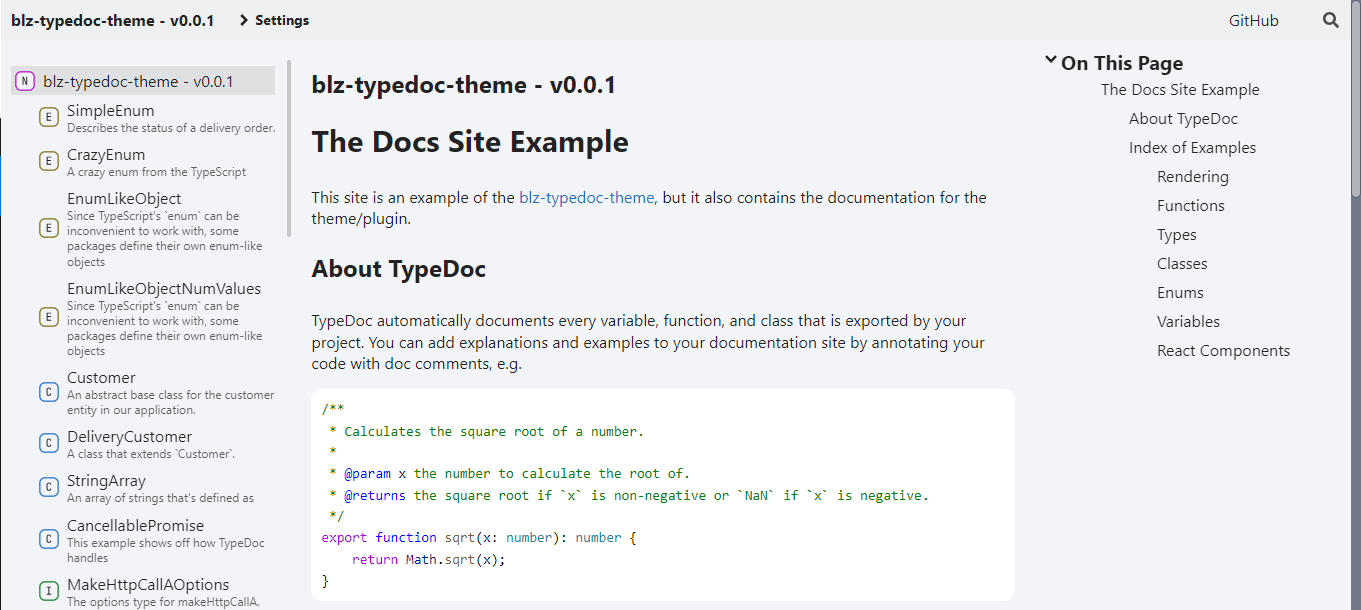Click the N namespace icon for blz-typedoc-theme
Viewport: 1361px width, 610px height.
[25, 81]
